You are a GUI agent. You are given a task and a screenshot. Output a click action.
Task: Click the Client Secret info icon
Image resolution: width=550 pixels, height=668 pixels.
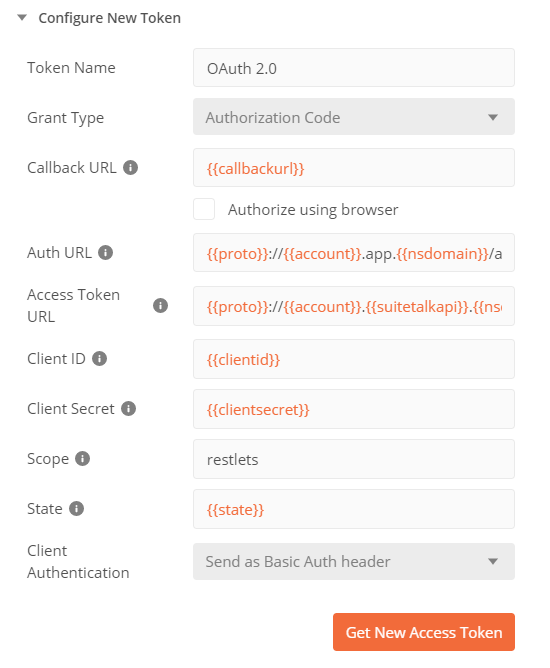point(128,409)
